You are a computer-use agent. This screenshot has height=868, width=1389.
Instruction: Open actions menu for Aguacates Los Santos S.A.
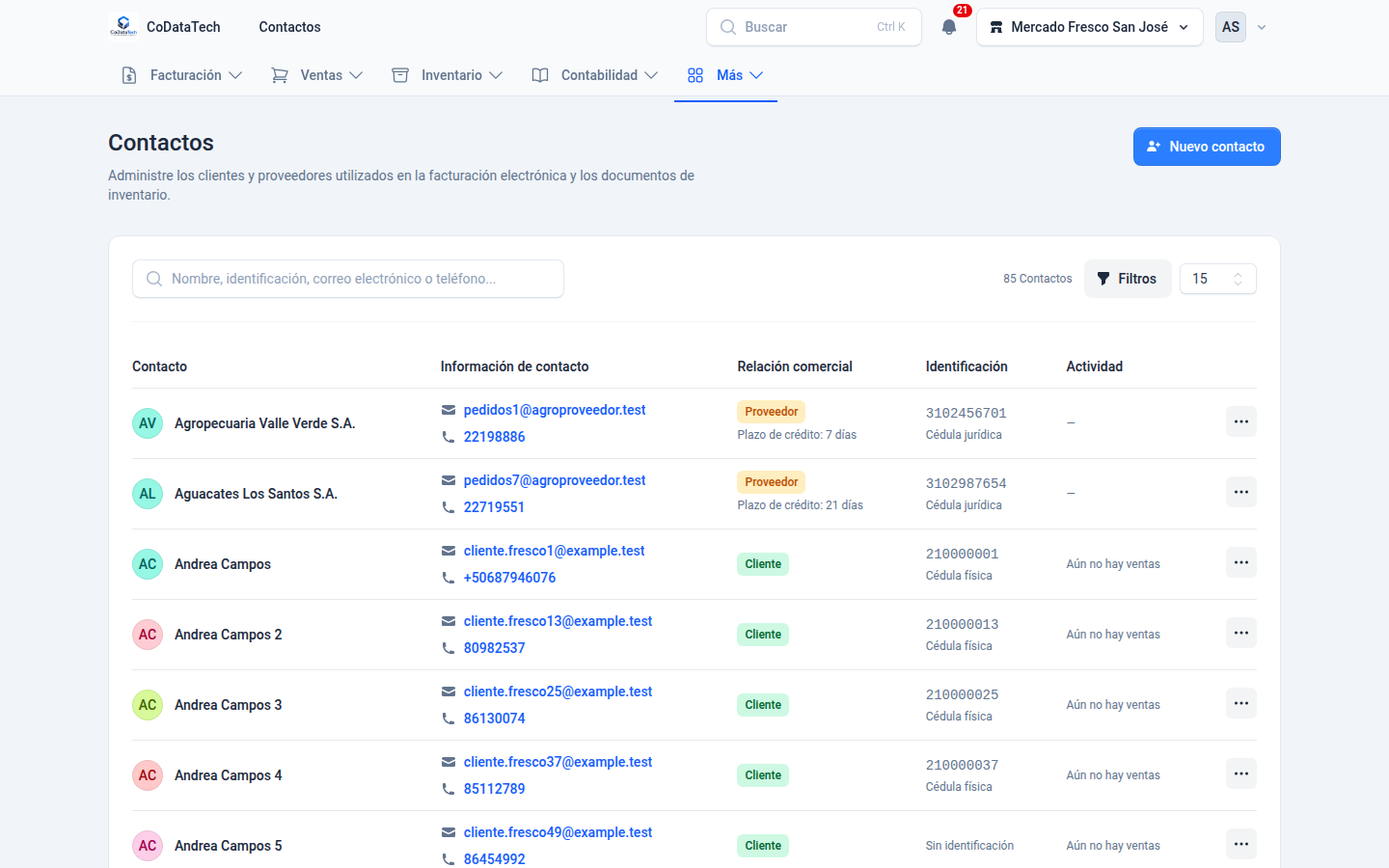pyautogui.click(x=1241, y=492)
